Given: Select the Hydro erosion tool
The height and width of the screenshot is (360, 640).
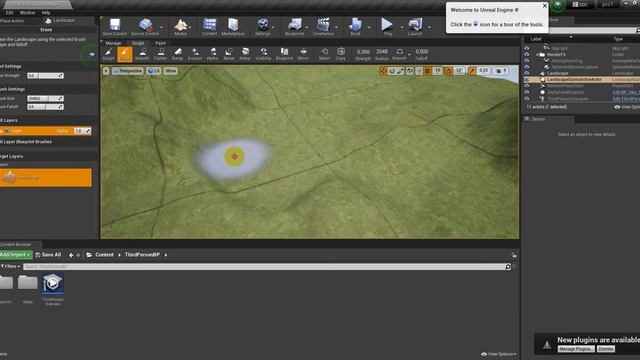Looking at the screenshot, I should click(x=213, y=54).
